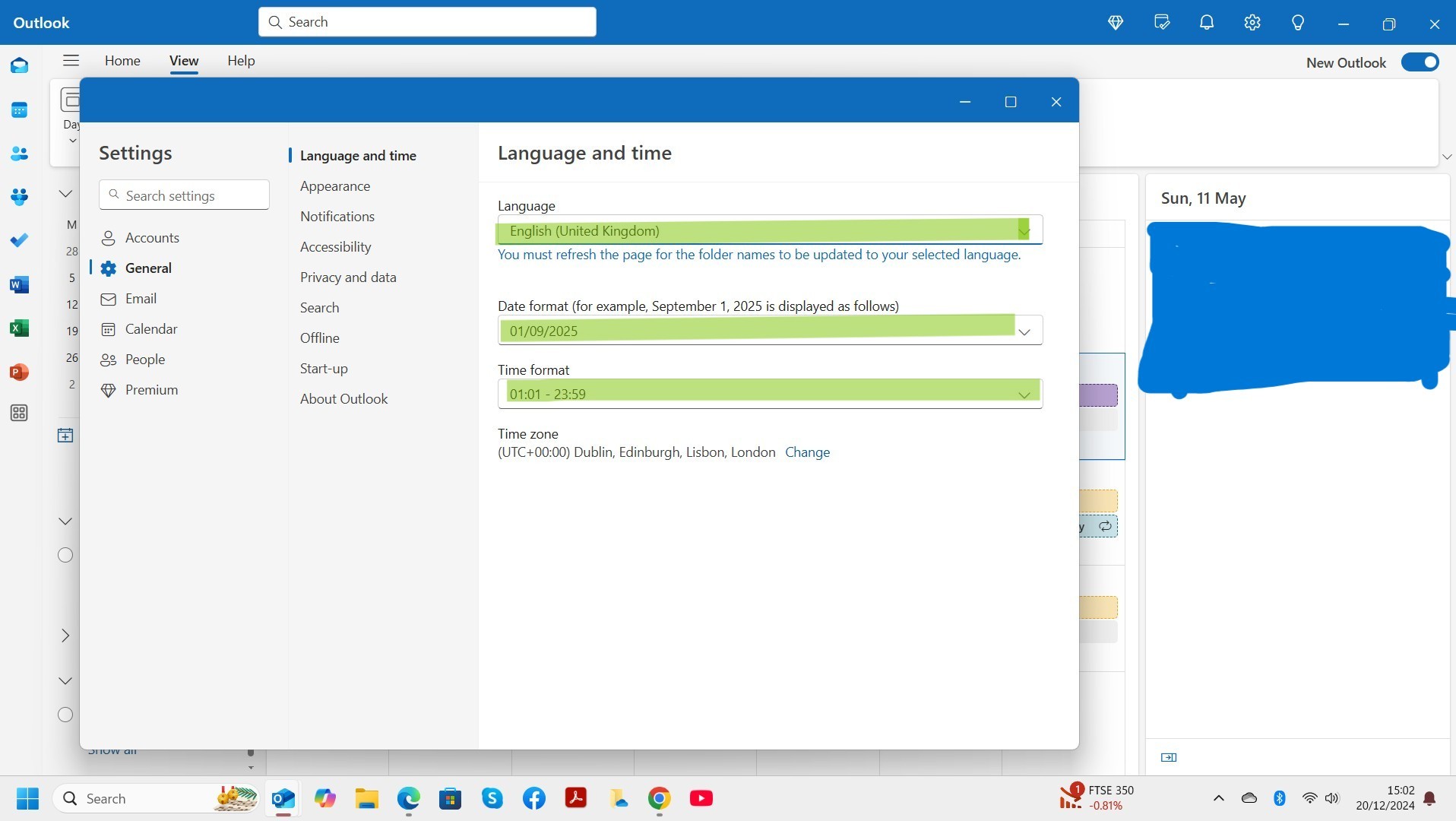Select Notifications in Settings navigation
This screenshot has width=1456, height=821.
(337, 216)
